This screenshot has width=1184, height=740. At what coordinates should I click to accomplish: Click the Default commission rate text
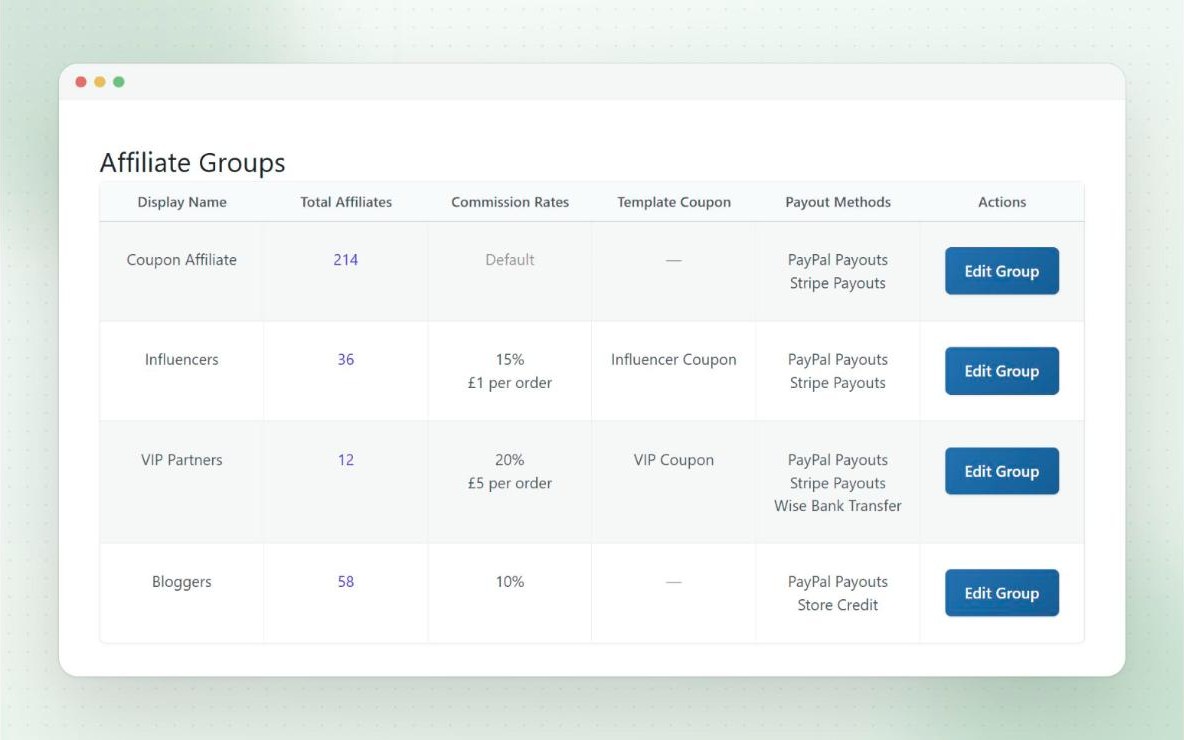[x=510, y=260]
